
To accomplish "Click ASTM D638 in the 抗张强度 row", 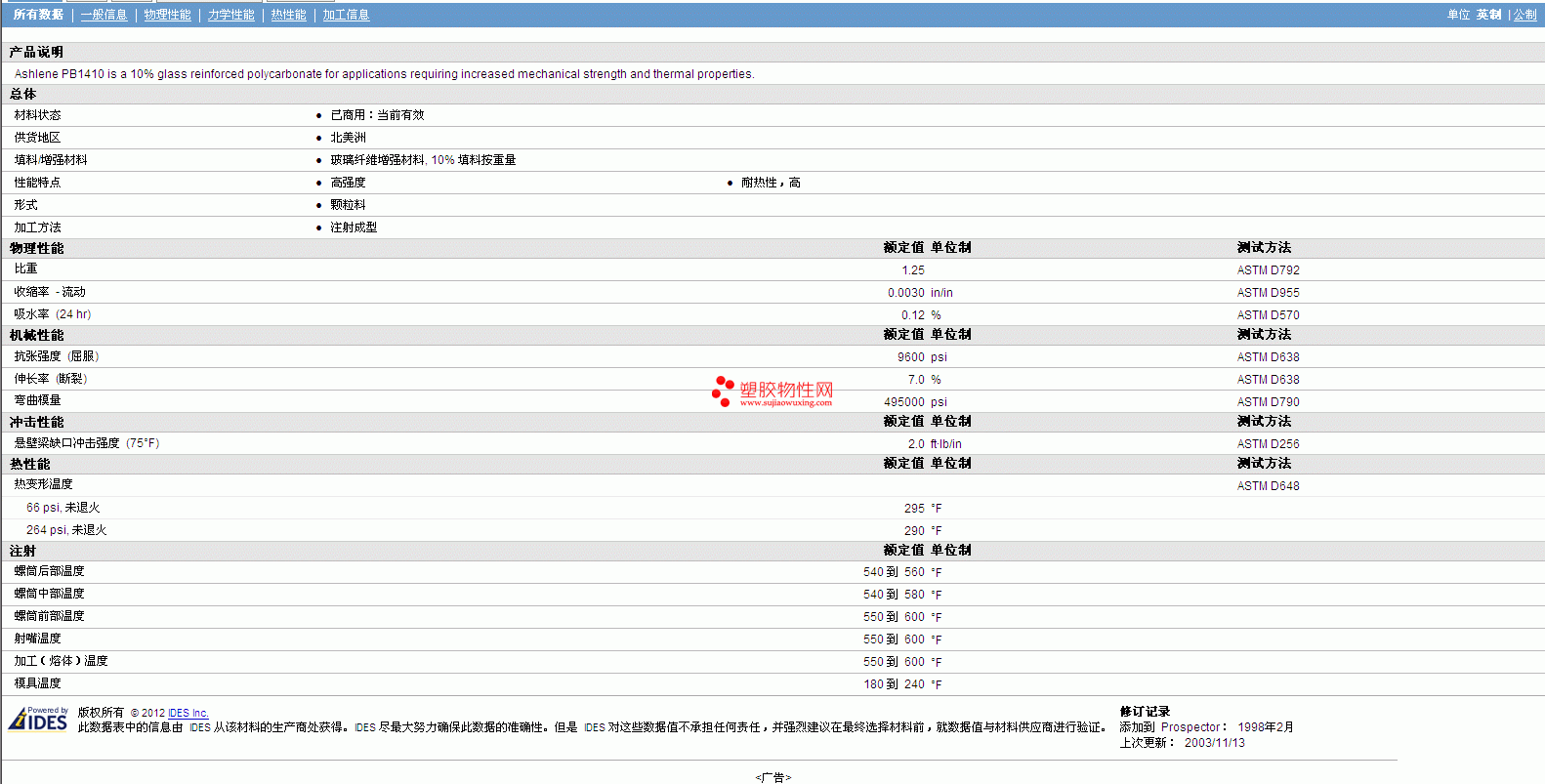I will tap(1268, 357).
